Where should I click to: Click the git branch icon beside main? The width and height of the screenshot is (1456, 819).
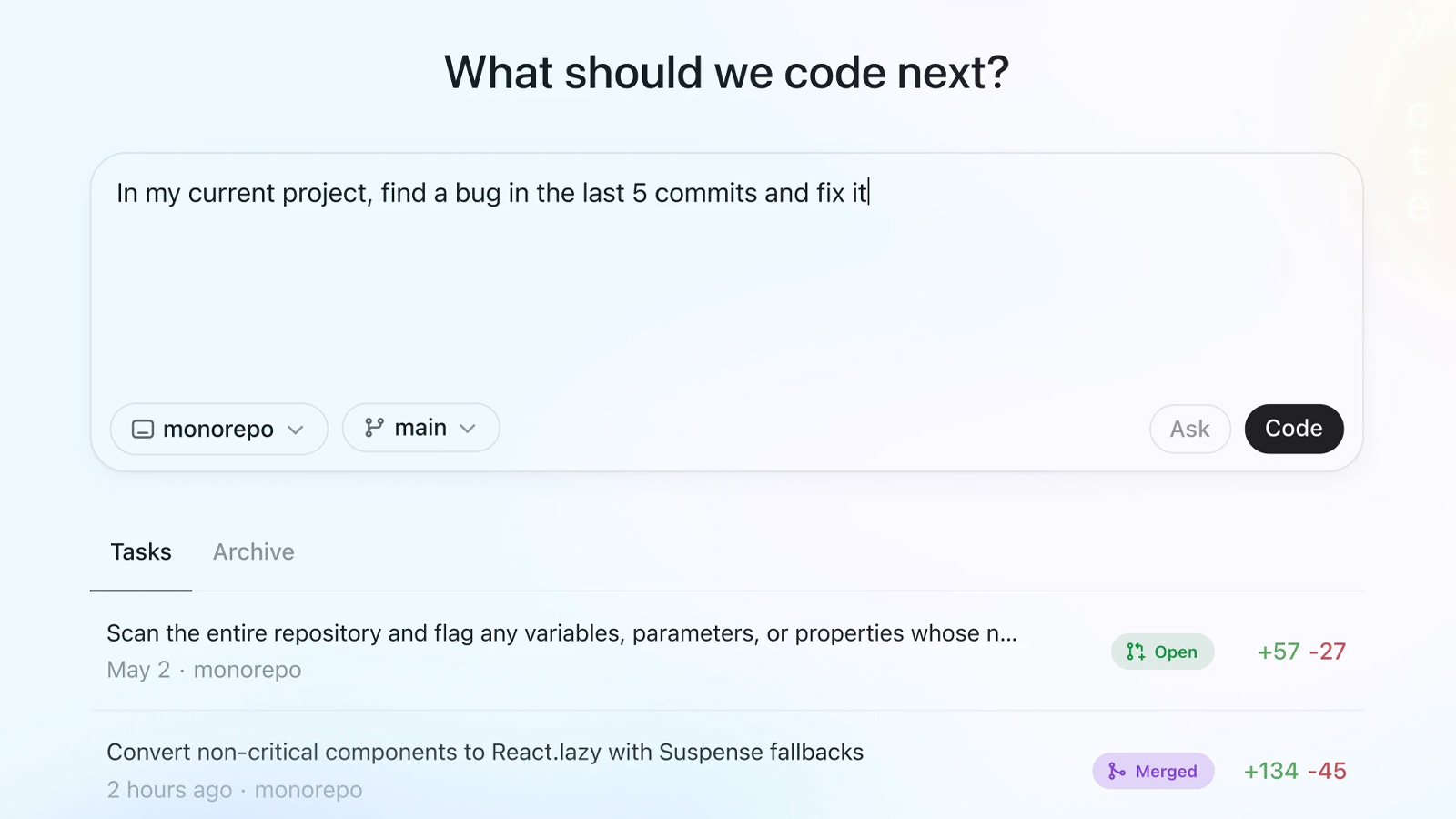pyautogui.click(x=374, y=428)
